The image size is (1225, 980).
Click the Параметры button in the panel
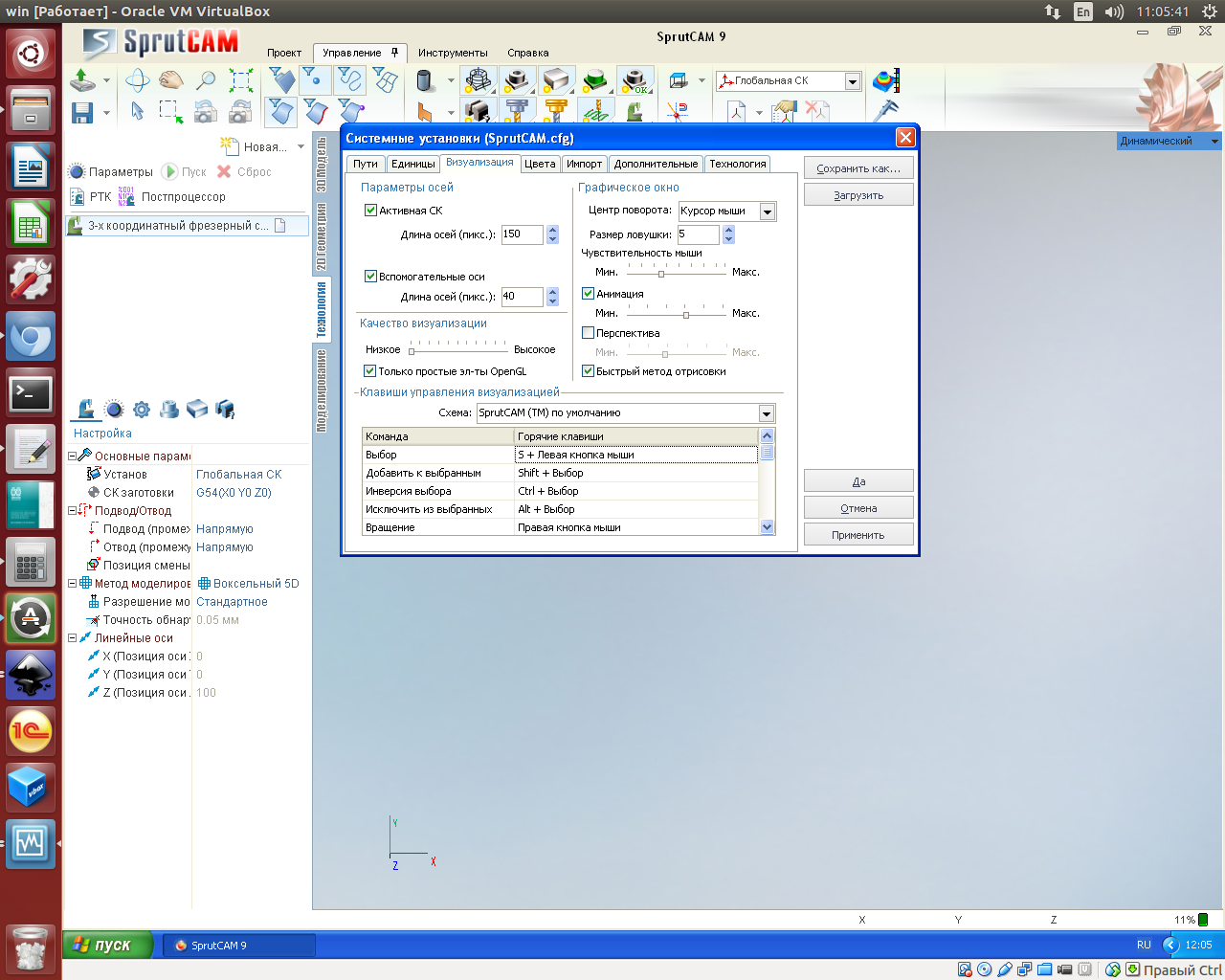[111, 172]
